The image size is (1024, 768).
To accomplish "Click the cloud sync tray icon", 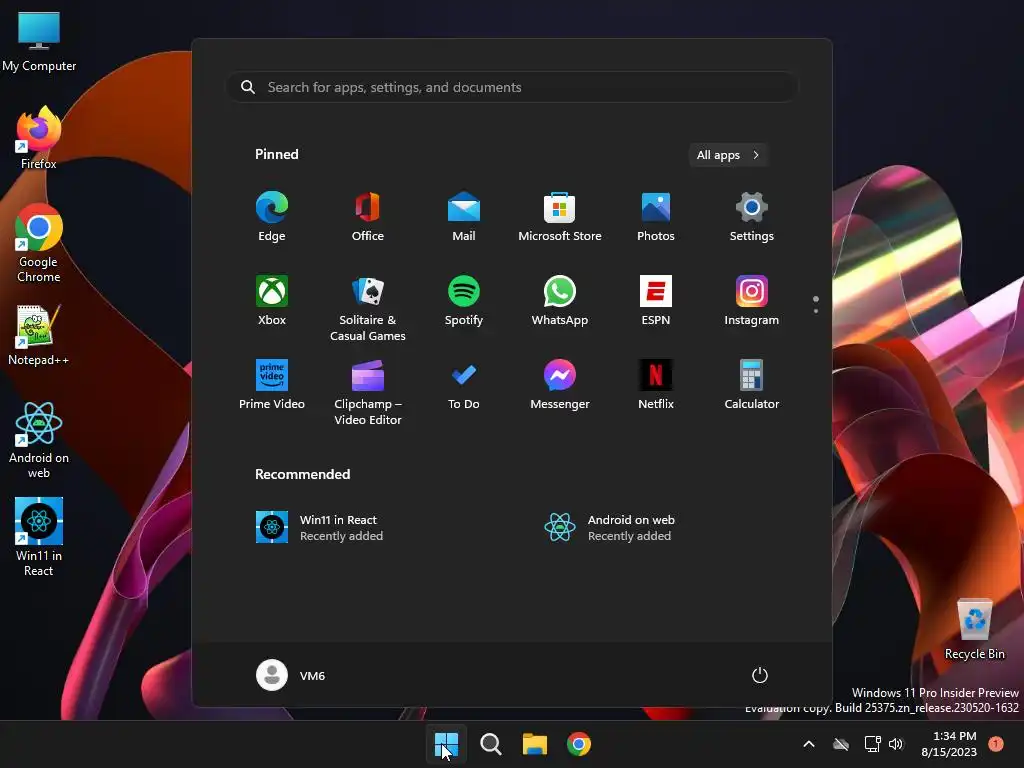I will click(841, 744).
